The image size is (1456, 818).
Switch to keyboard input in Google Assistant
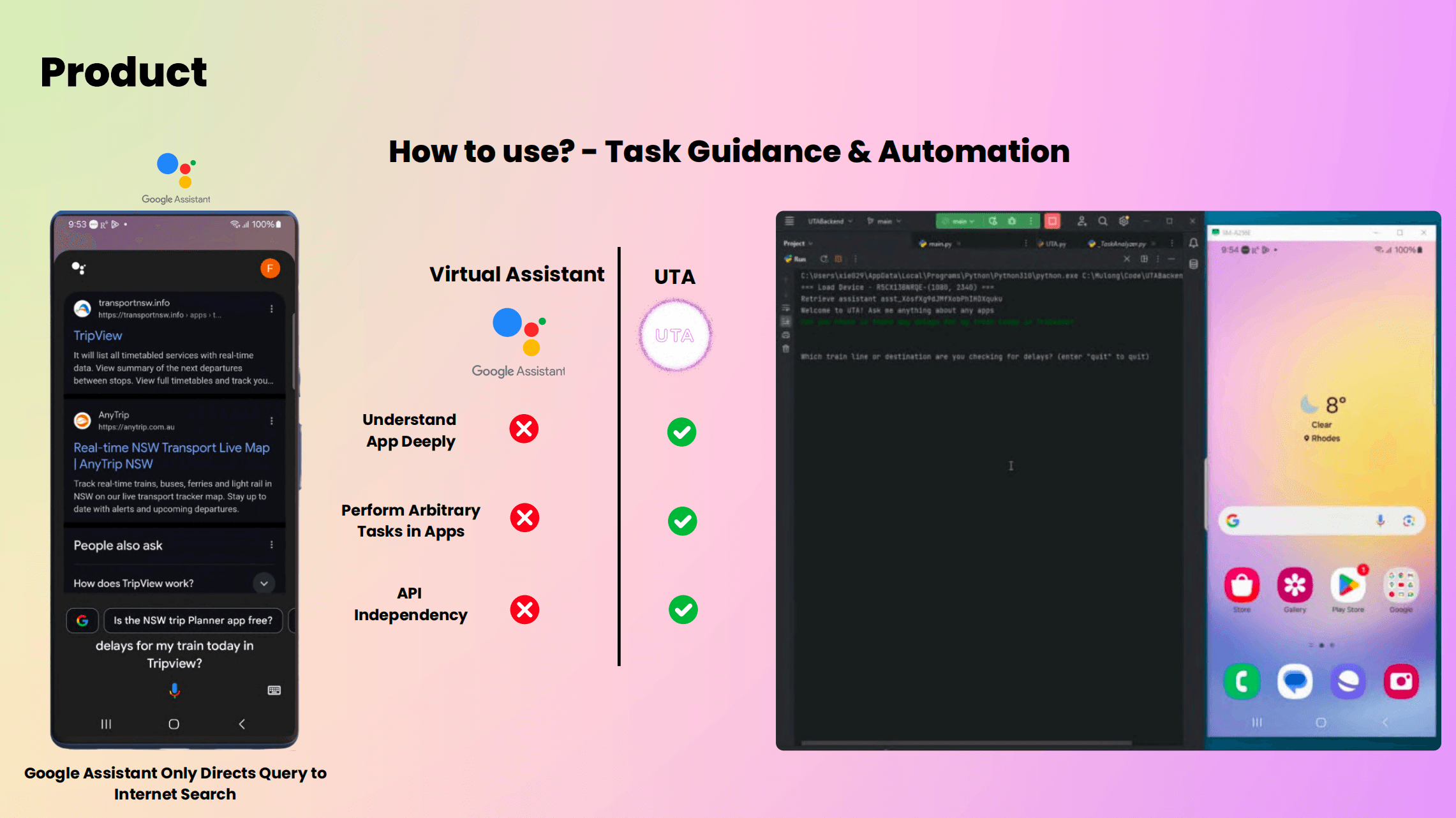(x=274, y=690)
